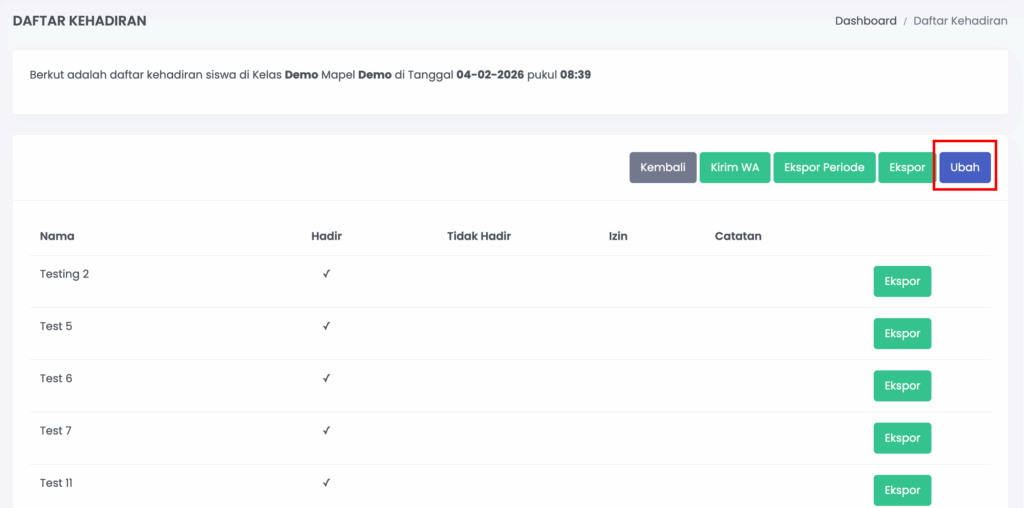Viewport: 1024px width, 508px height.
Task: Open Ekspor Periode export option
Action: 824,168
